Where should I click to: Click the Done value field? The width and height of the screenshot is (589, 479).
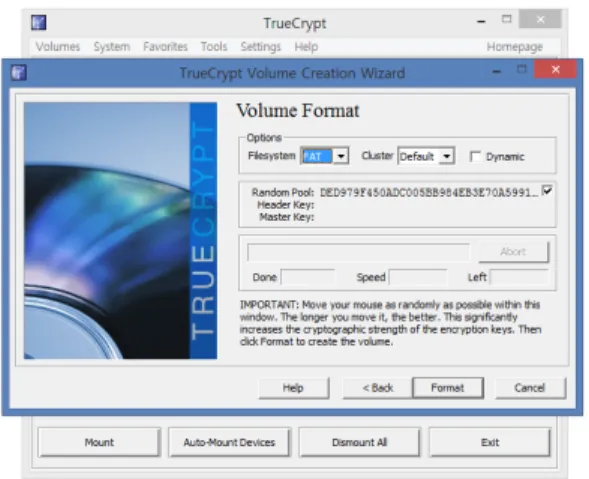(308, 277)
